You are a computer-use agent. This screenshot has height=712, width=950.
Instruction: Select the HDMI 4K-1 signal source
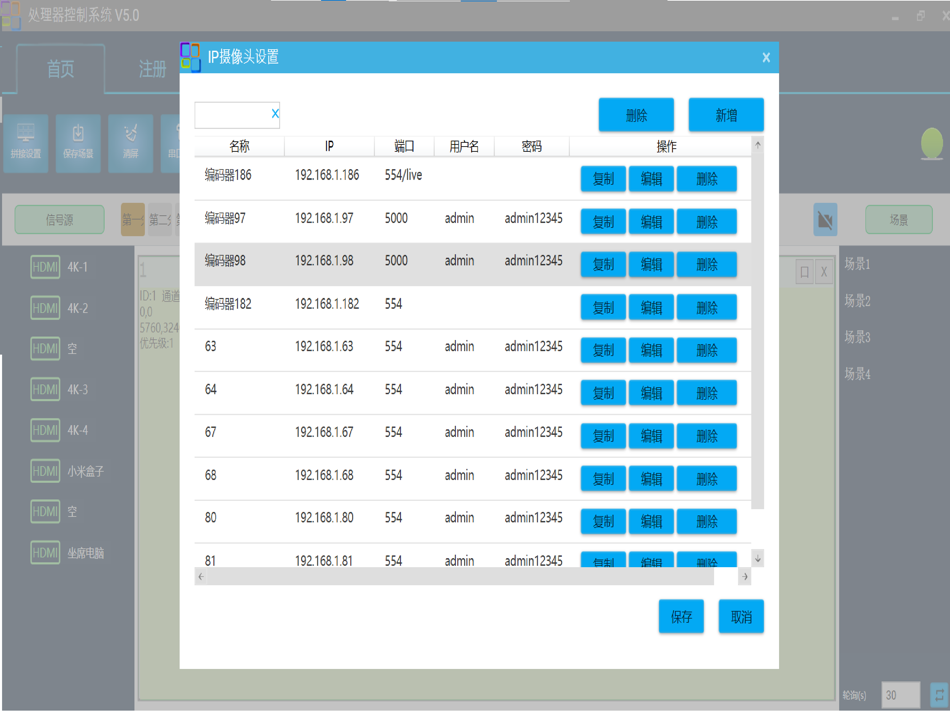point(59,267)
